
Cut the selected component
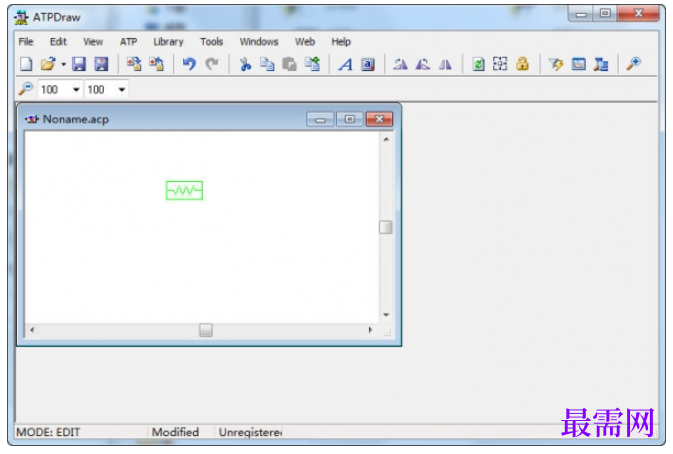tap(245, 64)
